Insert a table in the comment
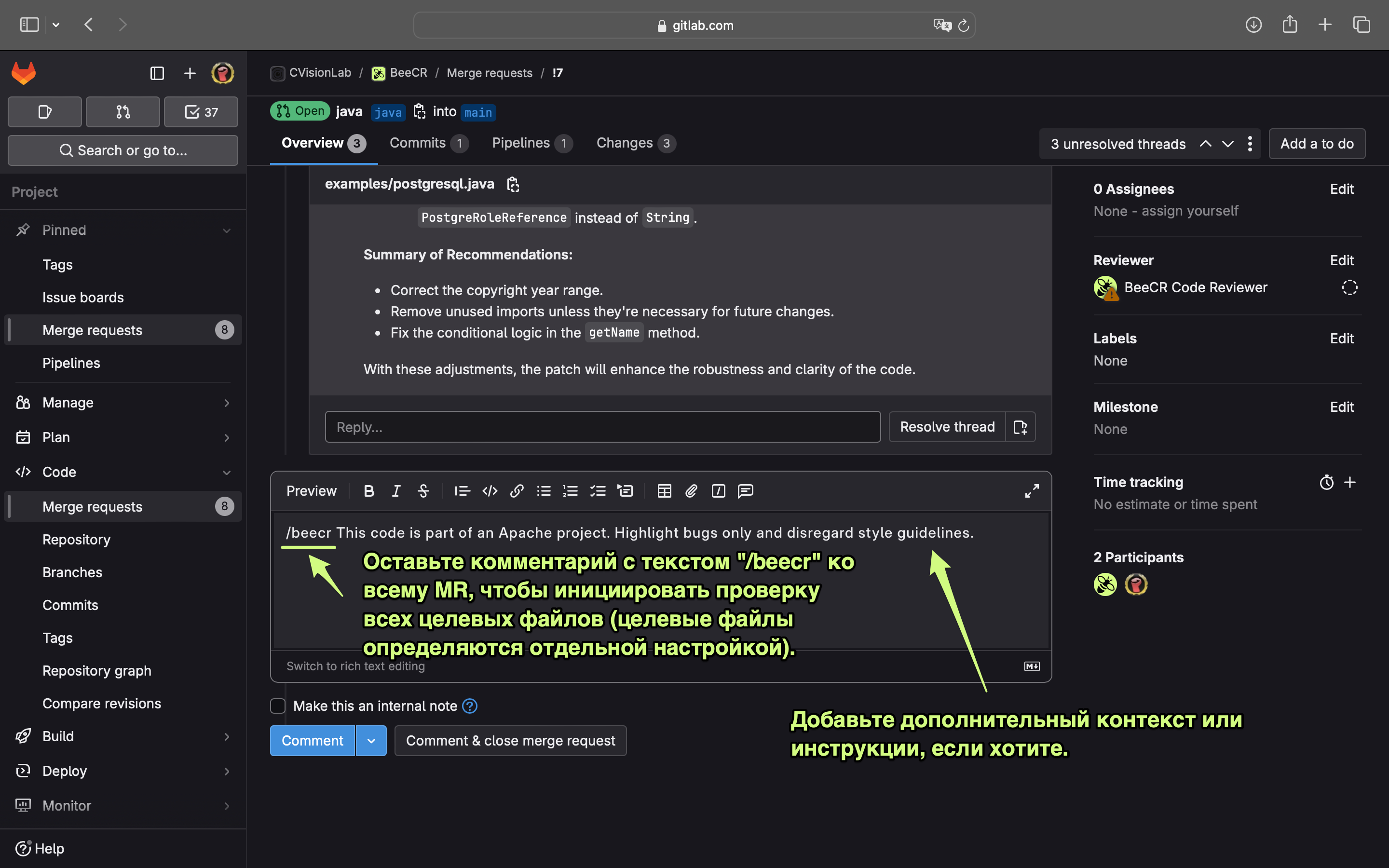The width and height of the screenshot is (1389, 868). tap(664, 491)
